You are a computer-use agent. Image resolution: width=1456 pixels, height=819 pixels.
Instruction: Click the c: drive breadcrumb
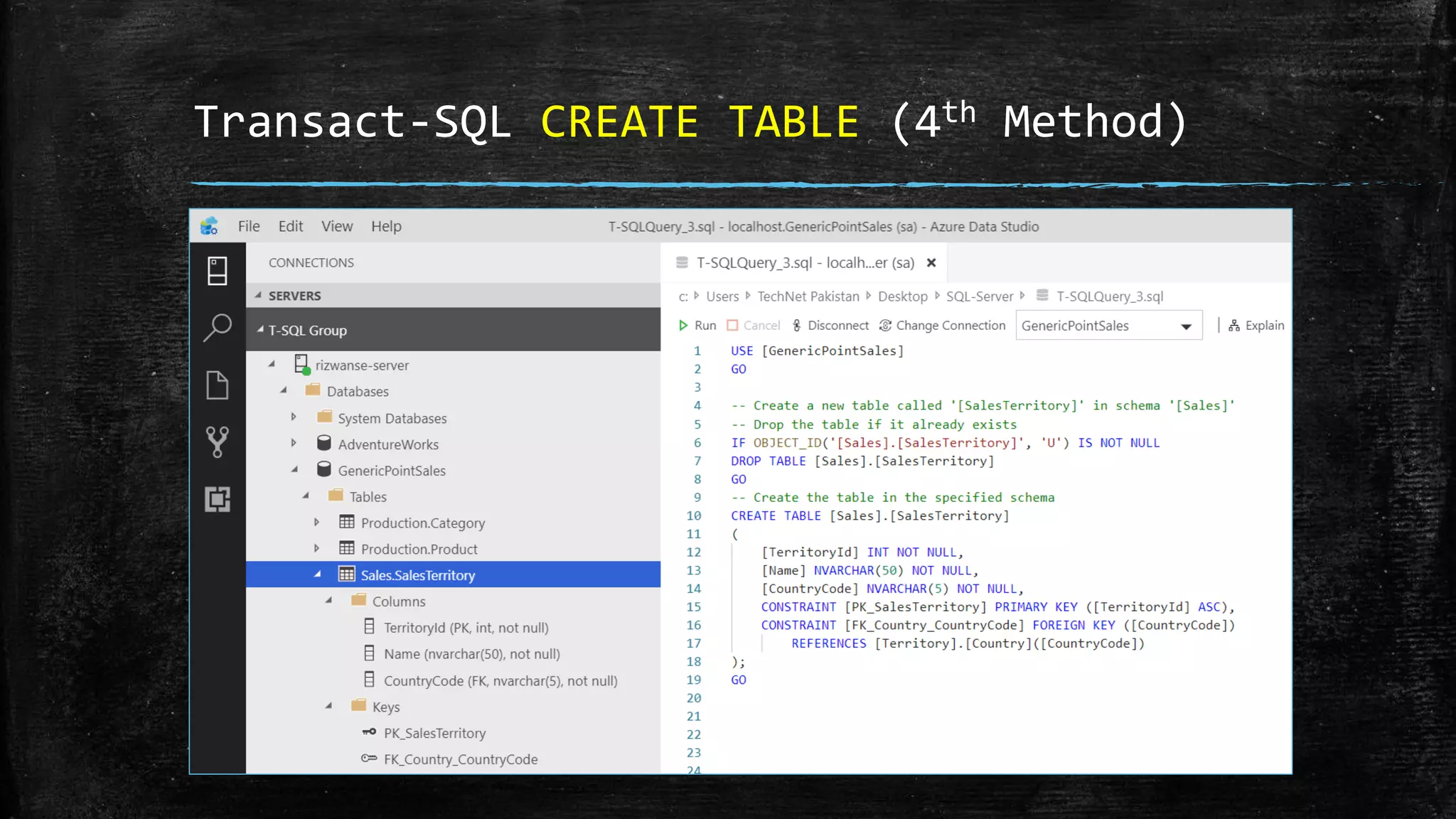683,296
